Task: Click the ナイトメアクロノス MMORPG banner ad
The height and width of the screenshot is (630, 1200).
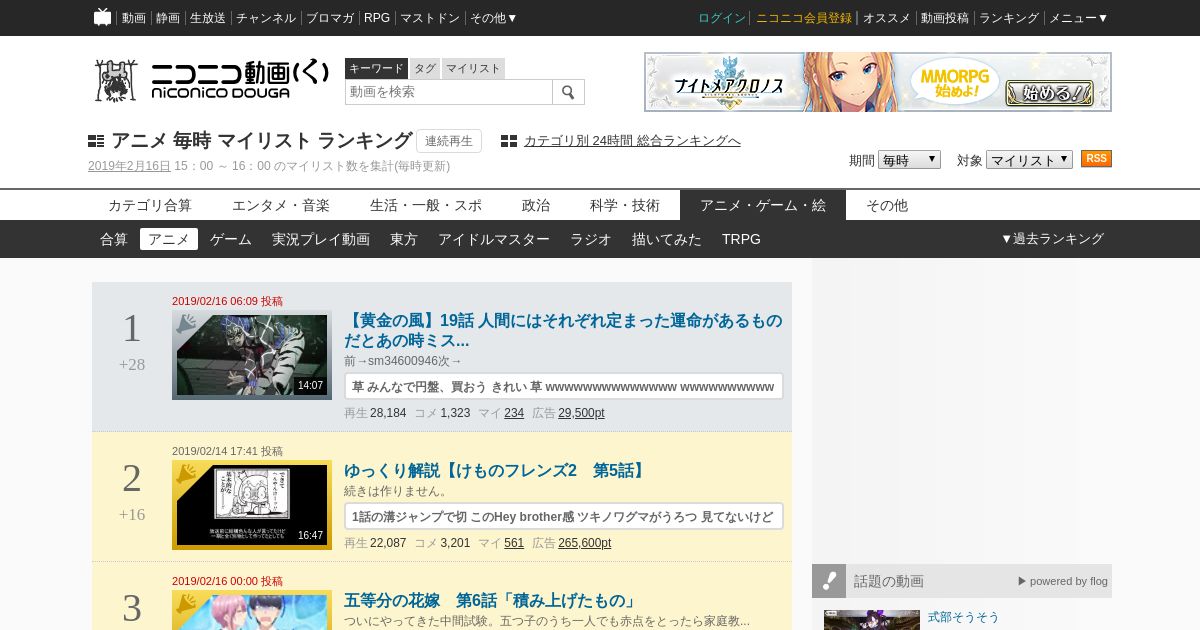Action: point(878,82)
